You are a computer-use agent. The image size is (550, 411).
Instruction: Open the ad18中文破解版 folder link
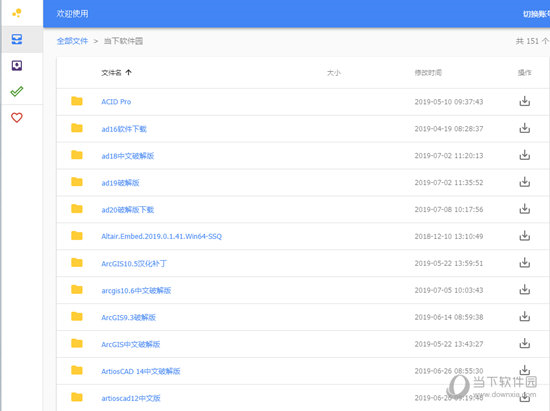click(128, 156)
